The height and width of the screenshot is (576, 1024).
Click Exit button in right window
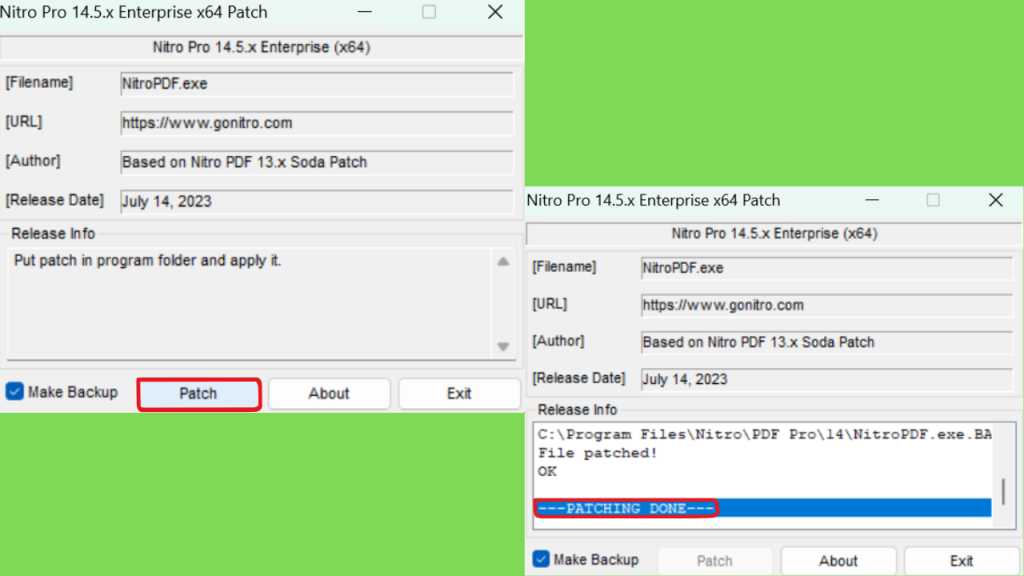(961, 561)
